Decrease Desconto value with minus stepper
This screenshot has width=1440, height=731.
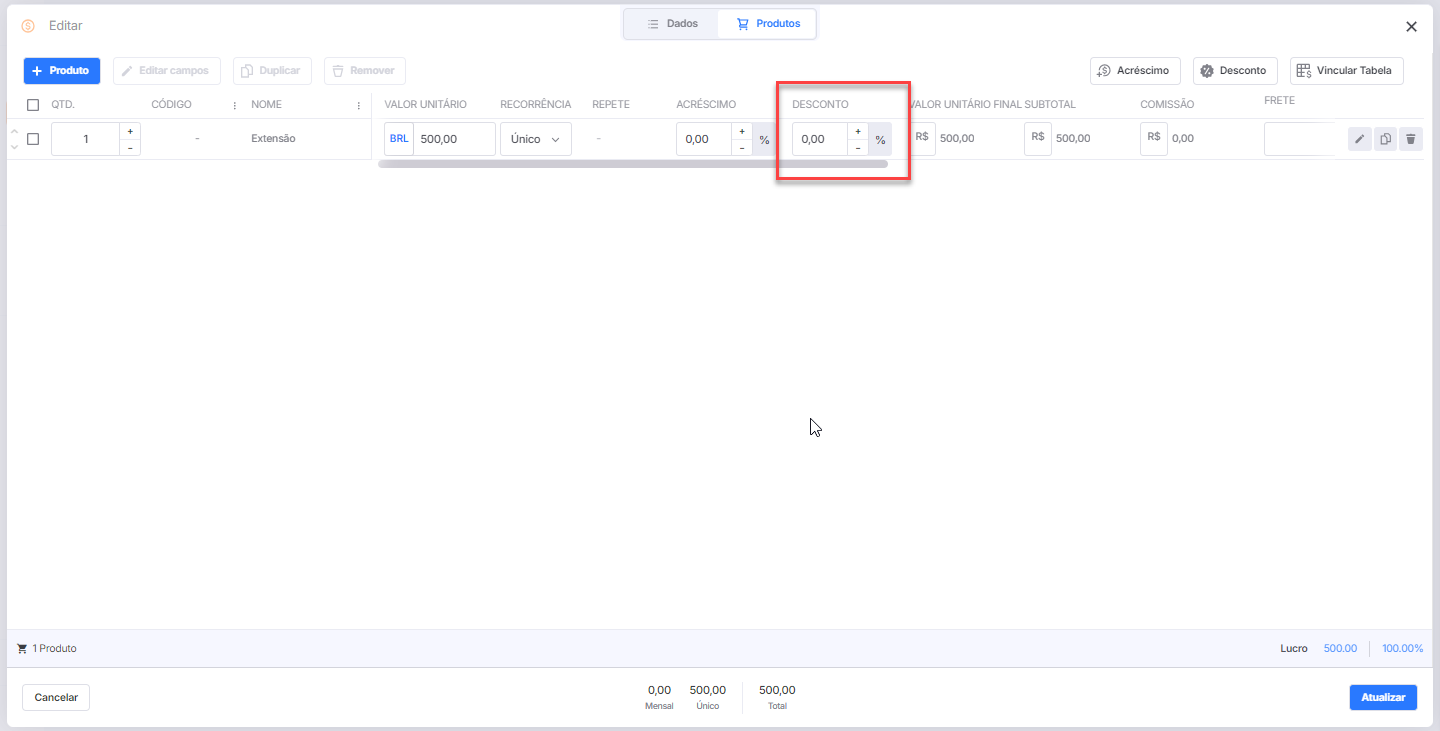857,147
